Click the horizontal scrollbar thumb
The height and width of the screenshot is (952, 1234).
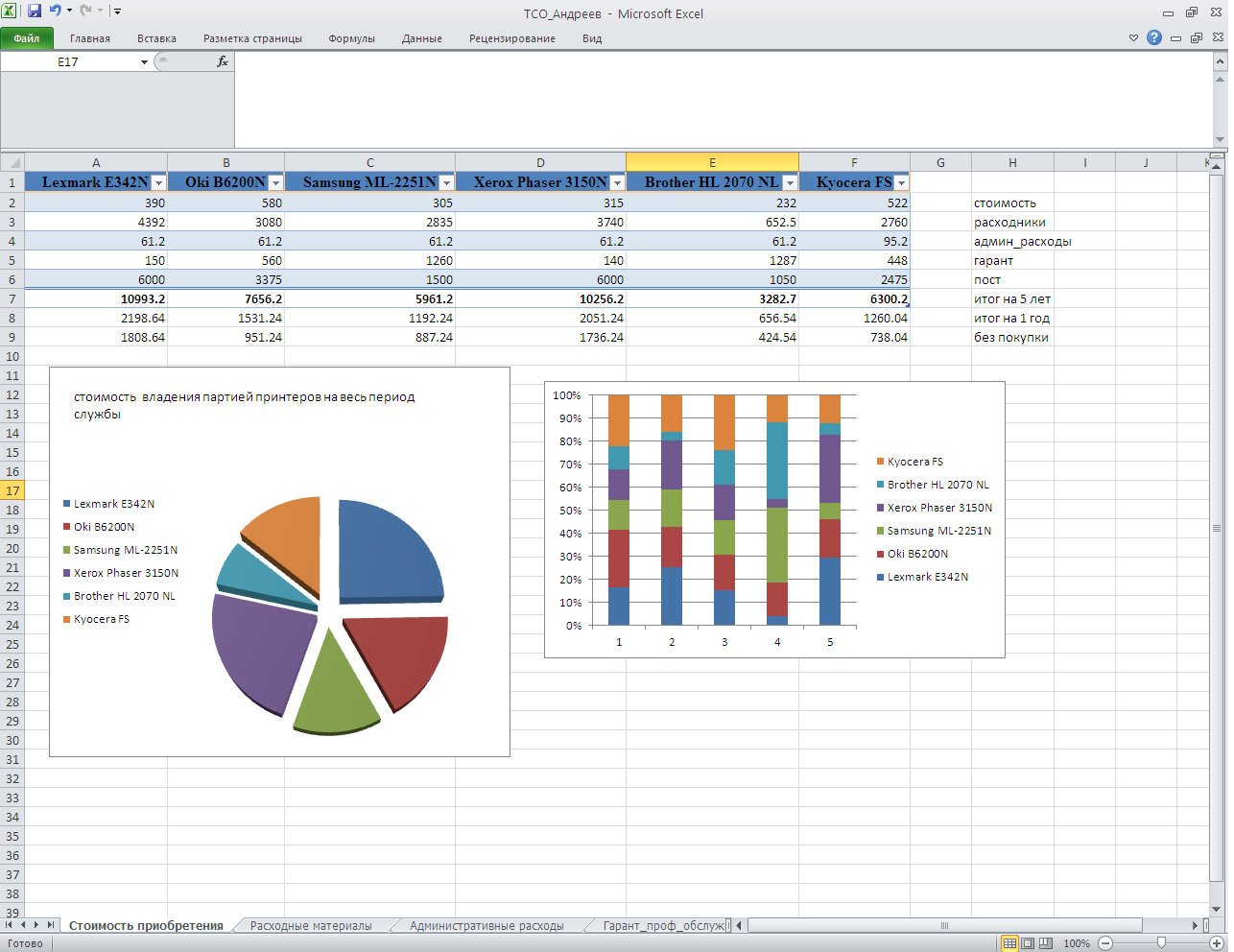[x=945, y=926]
